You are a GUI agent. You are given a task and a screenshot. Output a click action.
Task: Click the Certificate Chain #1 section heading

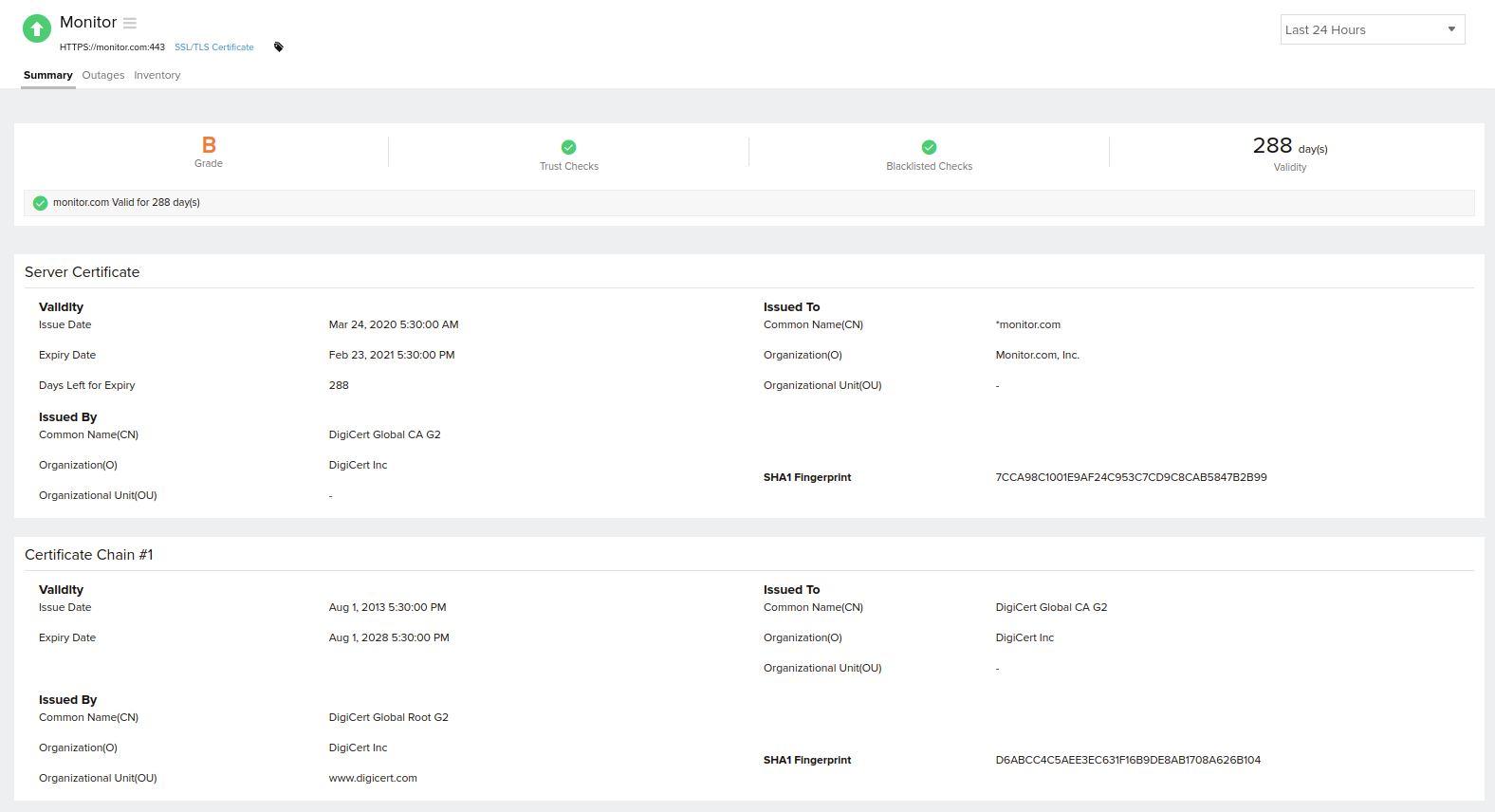(89, 555)
